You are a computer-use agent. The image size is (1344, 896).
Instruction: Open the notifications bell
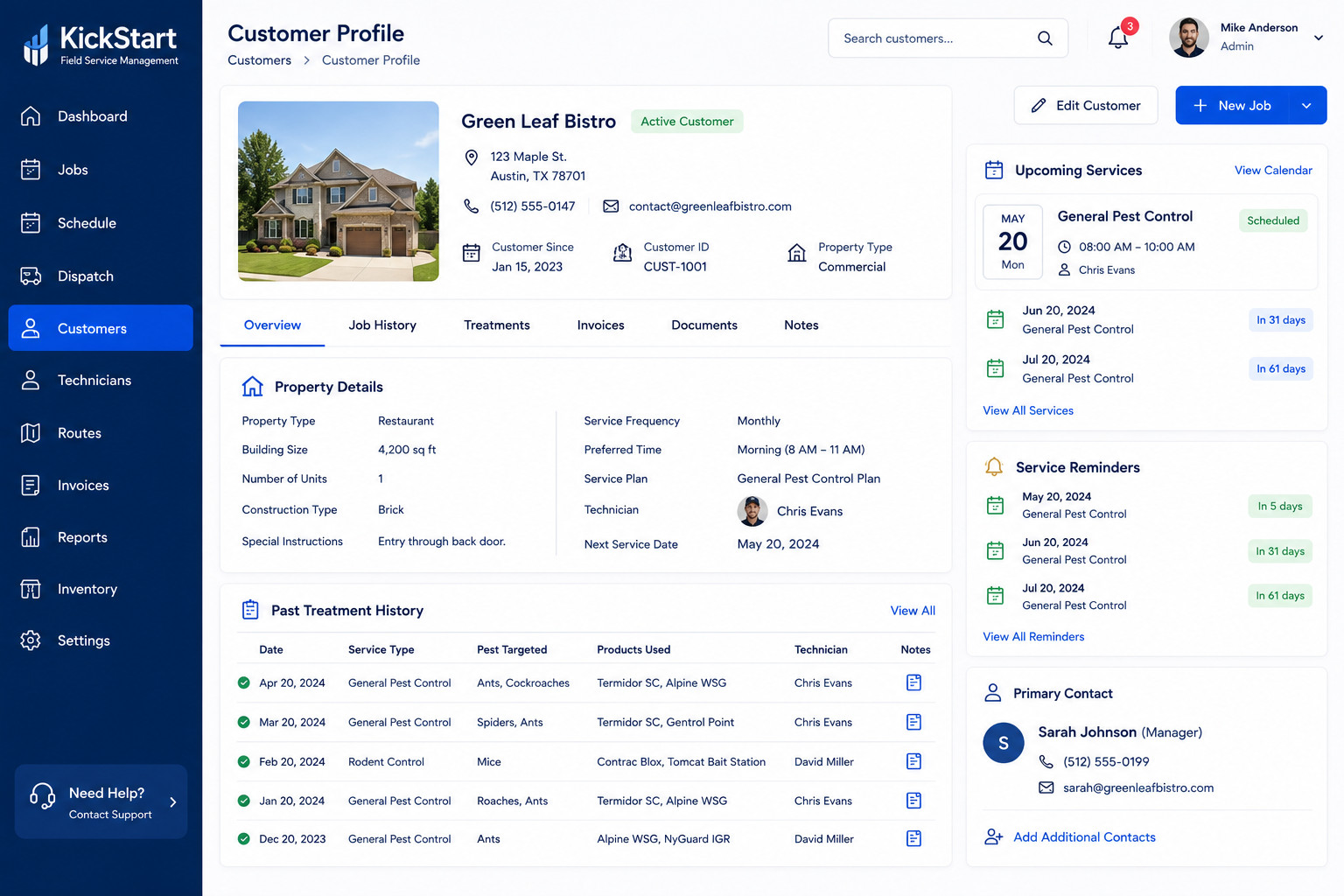pyautogui.click(x=1117, y=38)
